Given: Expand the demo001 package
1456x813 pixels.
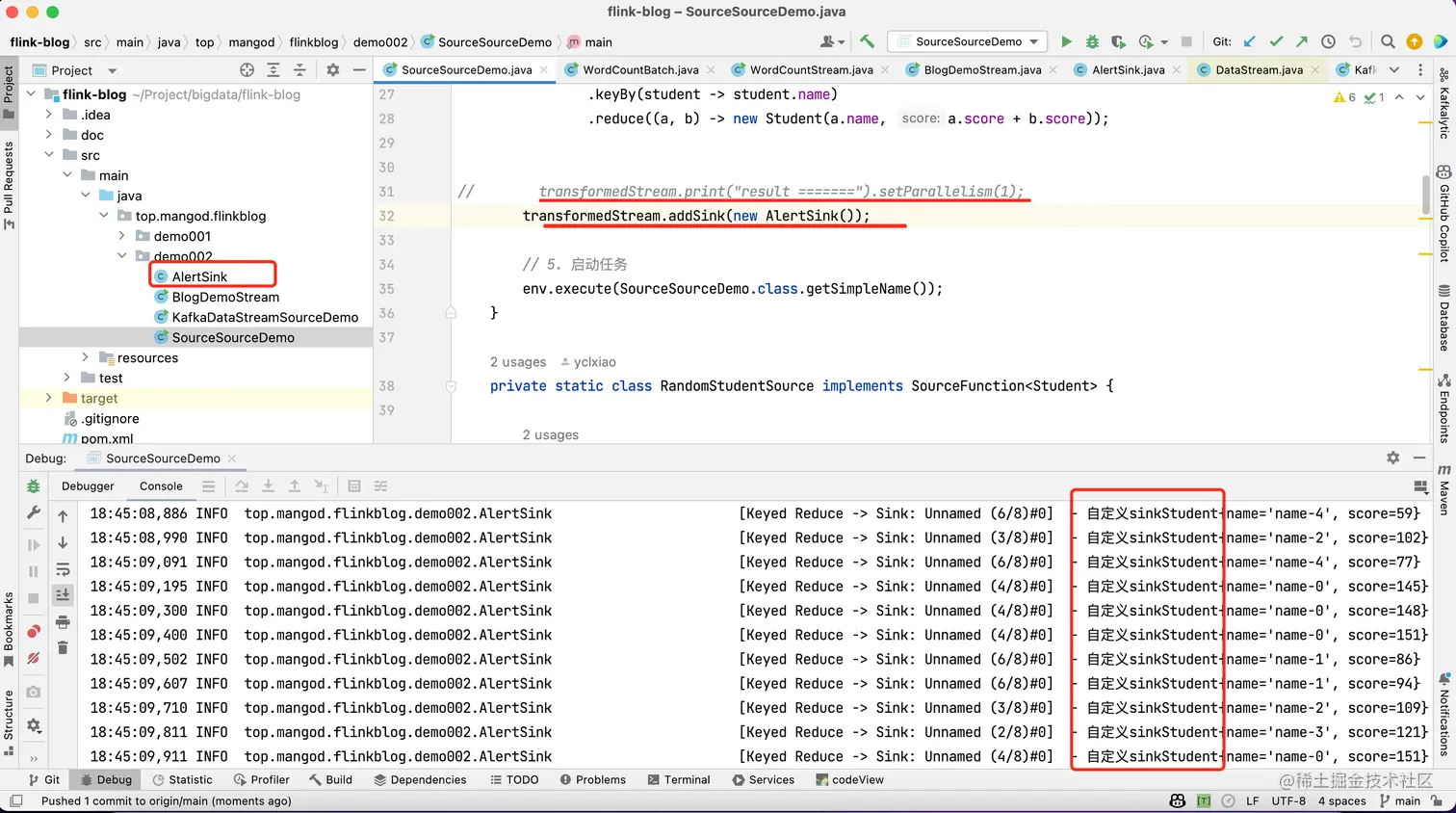Looking at the screenshot, I should (122, 236).
